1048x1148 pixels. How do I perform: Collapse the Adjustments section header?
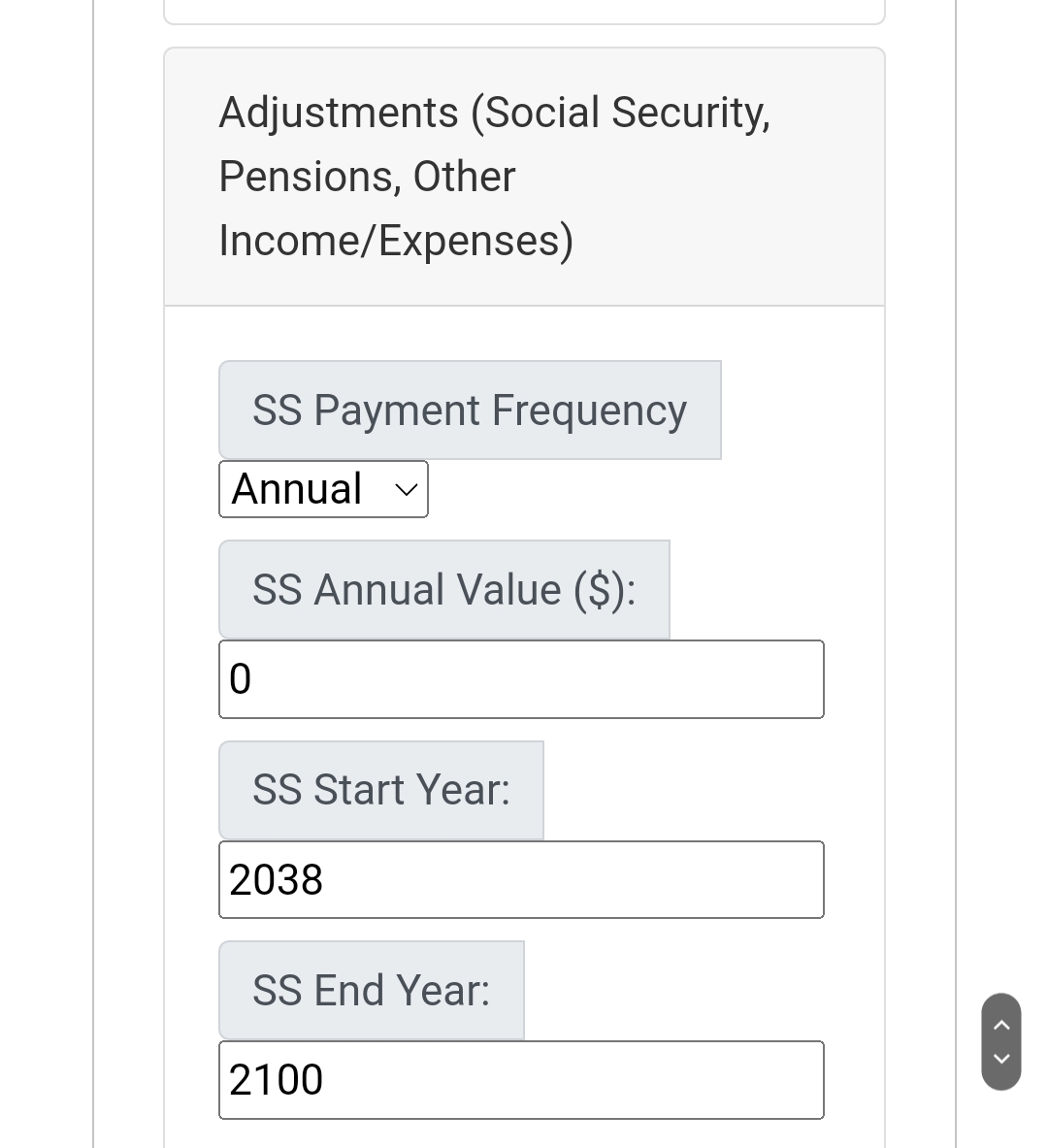(524, 177)
